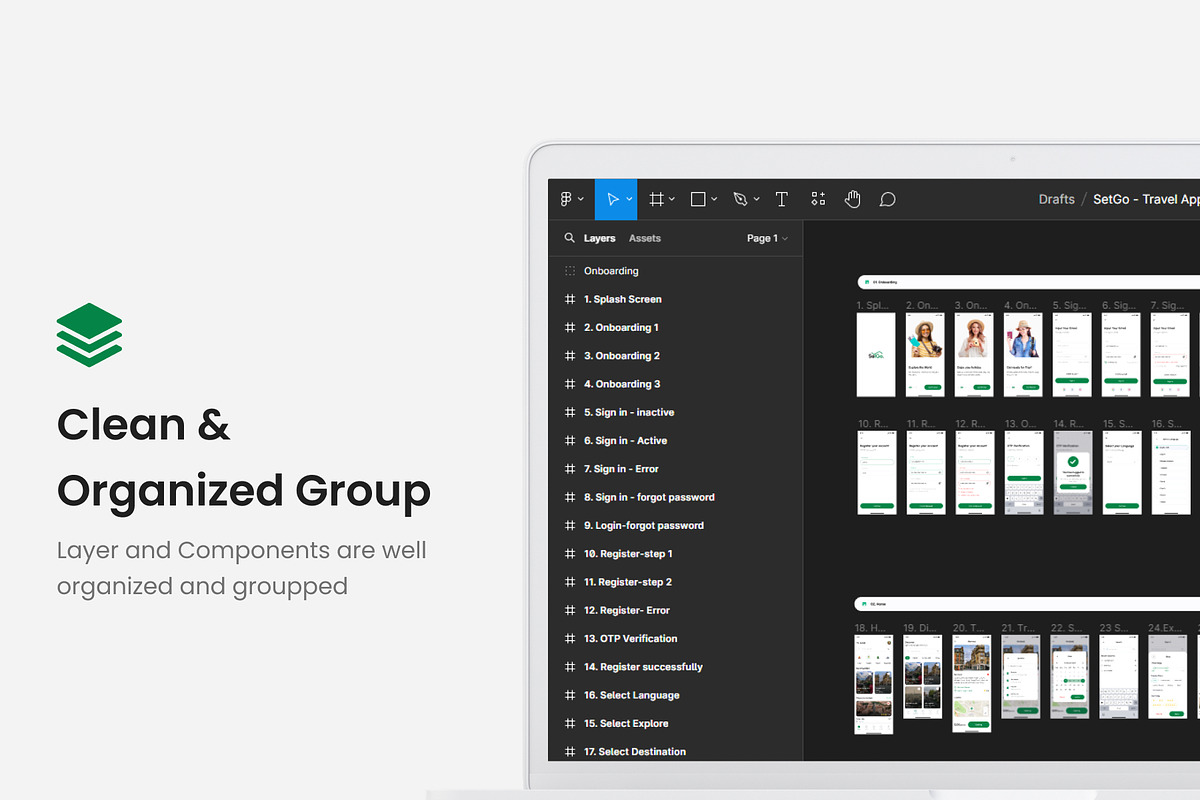Select the 10. Register frame on canvas
This screenshot has width=1200, height=800.
click(876, 472)
